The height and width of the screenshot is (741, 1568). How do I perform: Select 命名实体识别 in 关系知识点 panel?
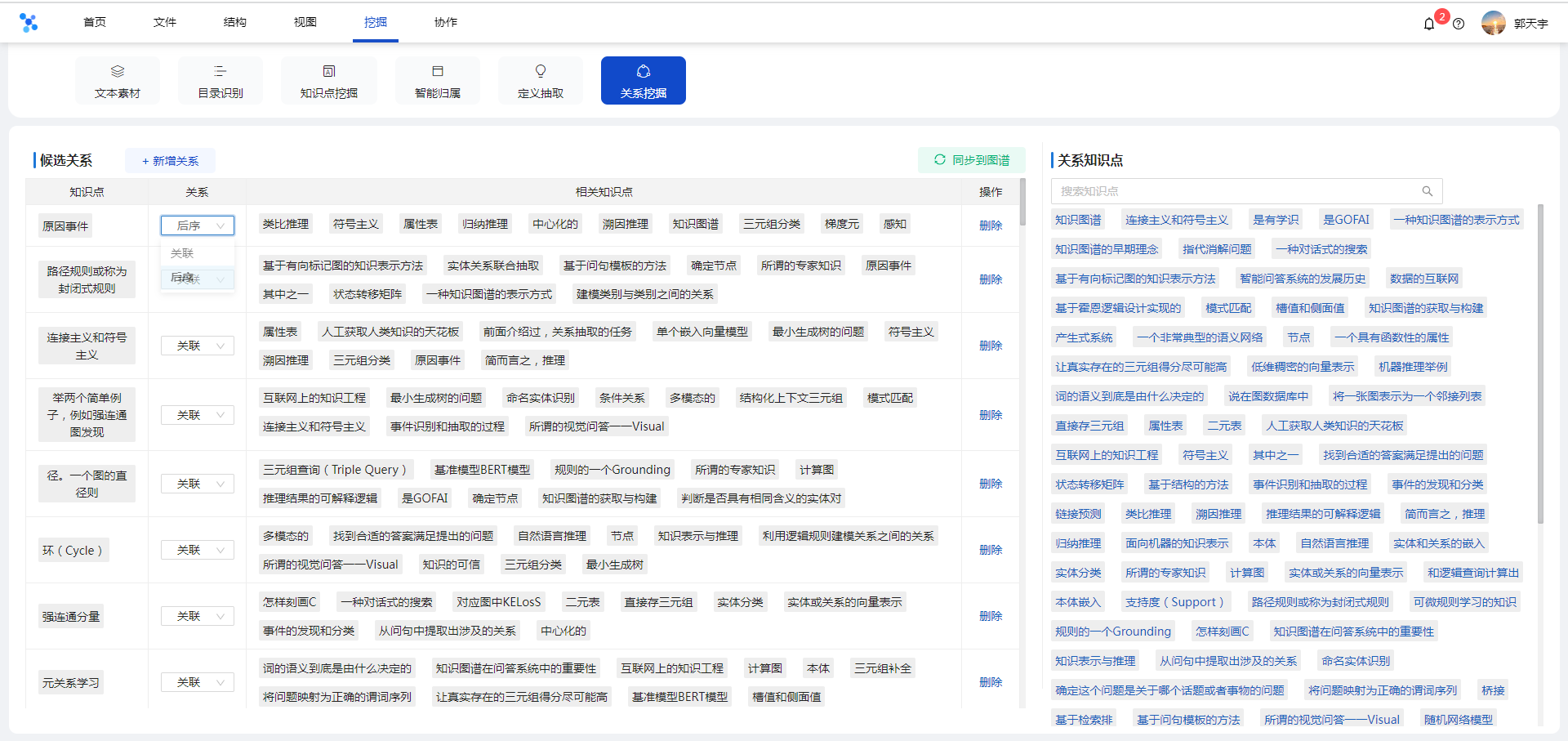click(1356, 661)
